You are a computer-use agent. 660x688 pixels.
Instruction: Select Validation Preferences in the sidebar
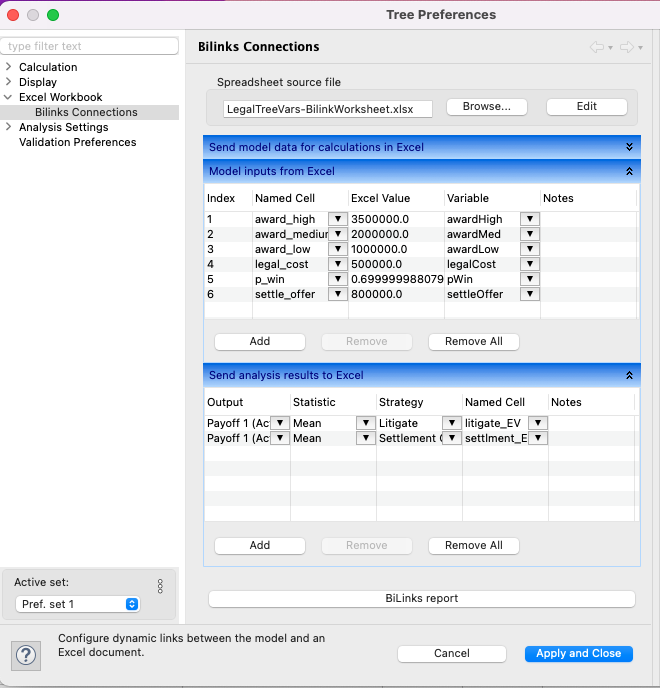77,142
